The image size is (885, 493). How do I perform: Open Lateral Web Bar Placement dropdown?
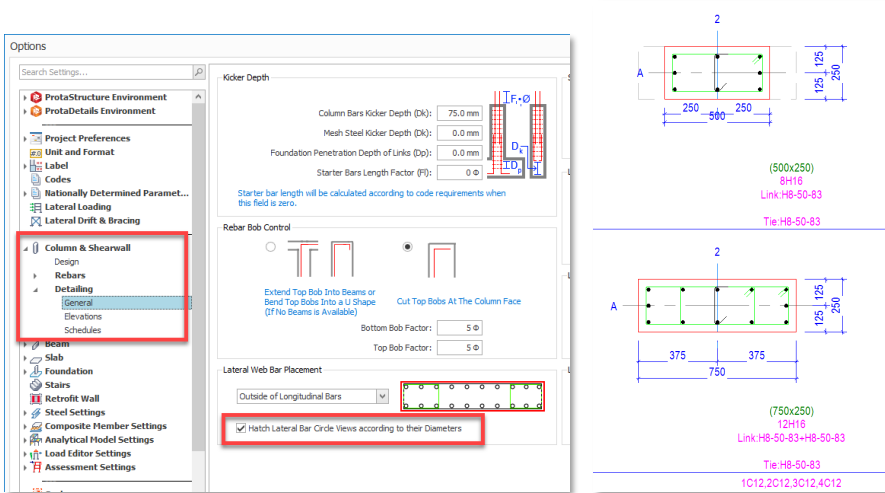click(381, 396)
